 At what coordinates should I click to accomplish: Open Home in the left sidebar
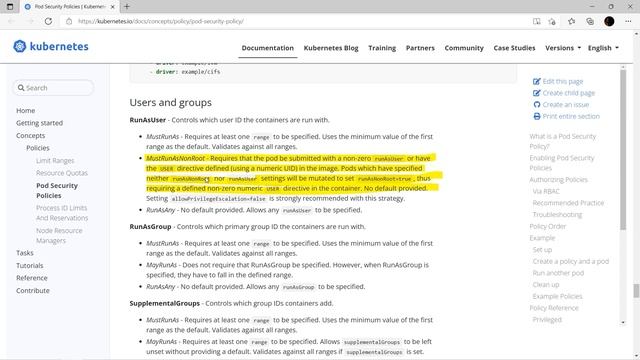(25, 111)
